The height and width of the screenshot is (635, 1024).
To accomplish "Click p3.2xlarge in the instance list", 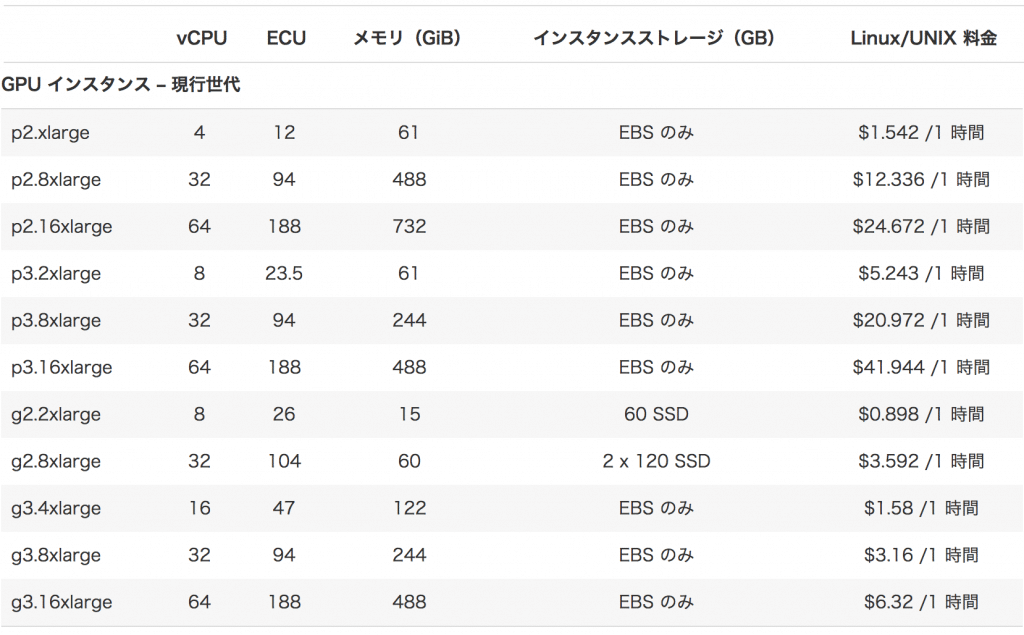I will click(x=56, y=274).
